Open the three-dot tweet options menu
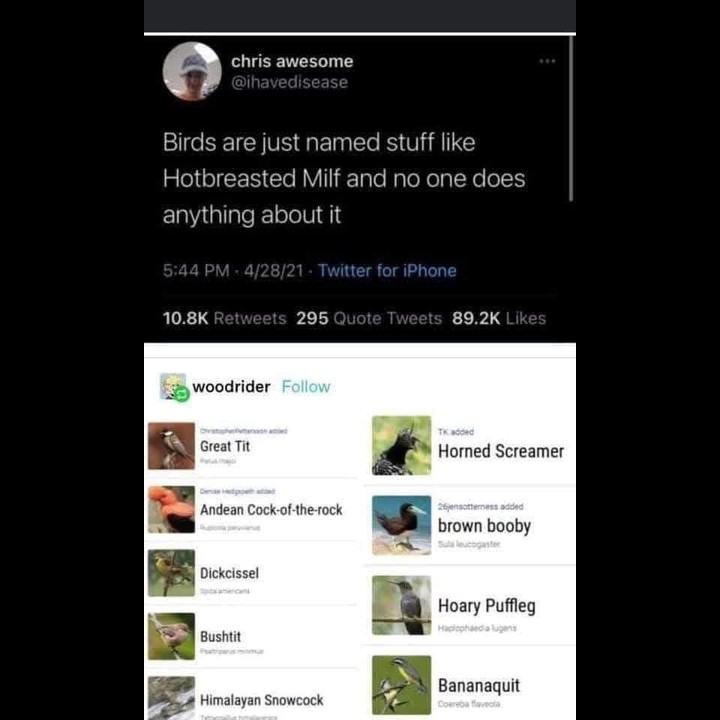Viewport: 720px width, 720px height. click(x=547, y=61)
